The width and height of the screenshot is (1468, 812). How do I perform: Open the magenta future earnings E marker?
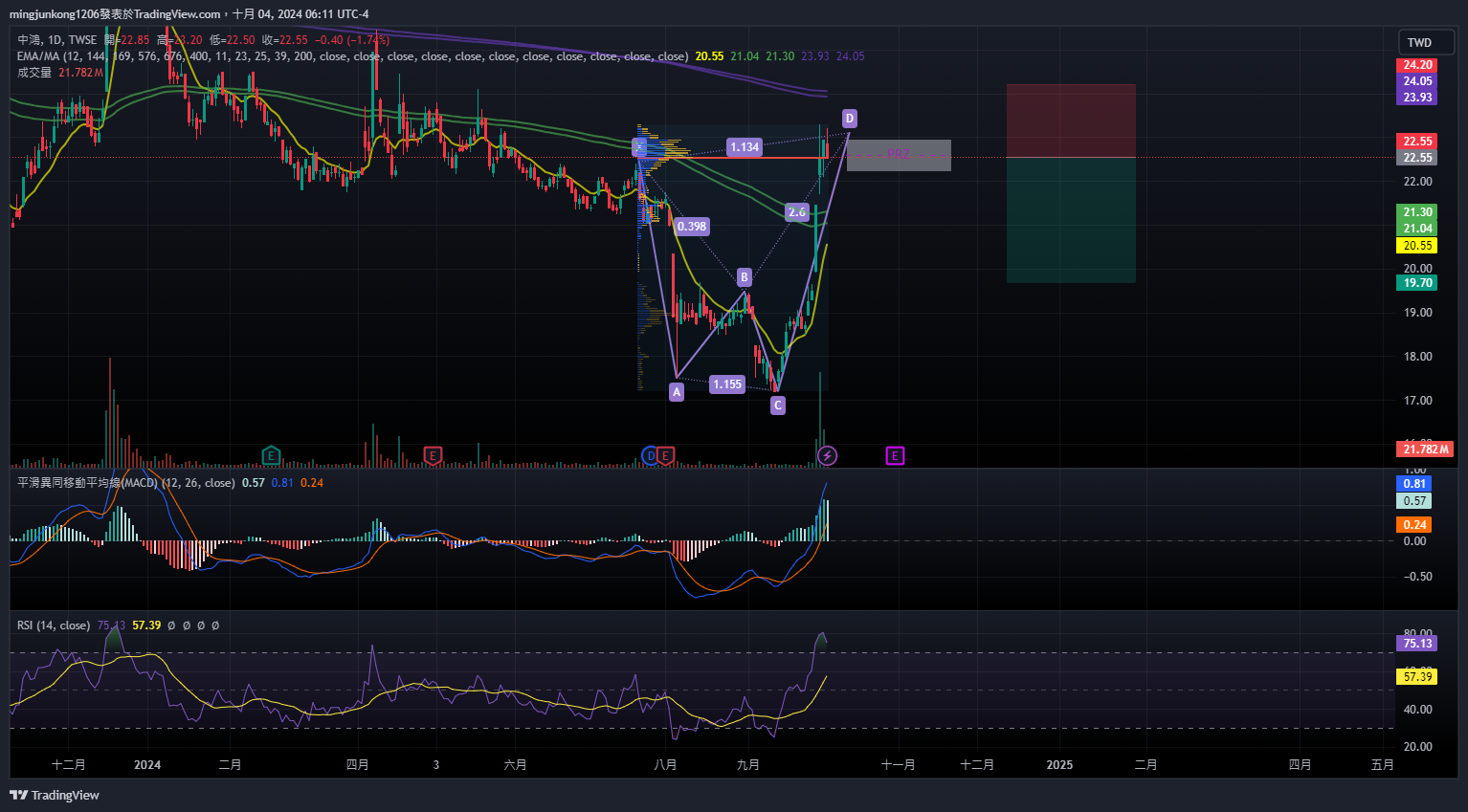point(895,455)
